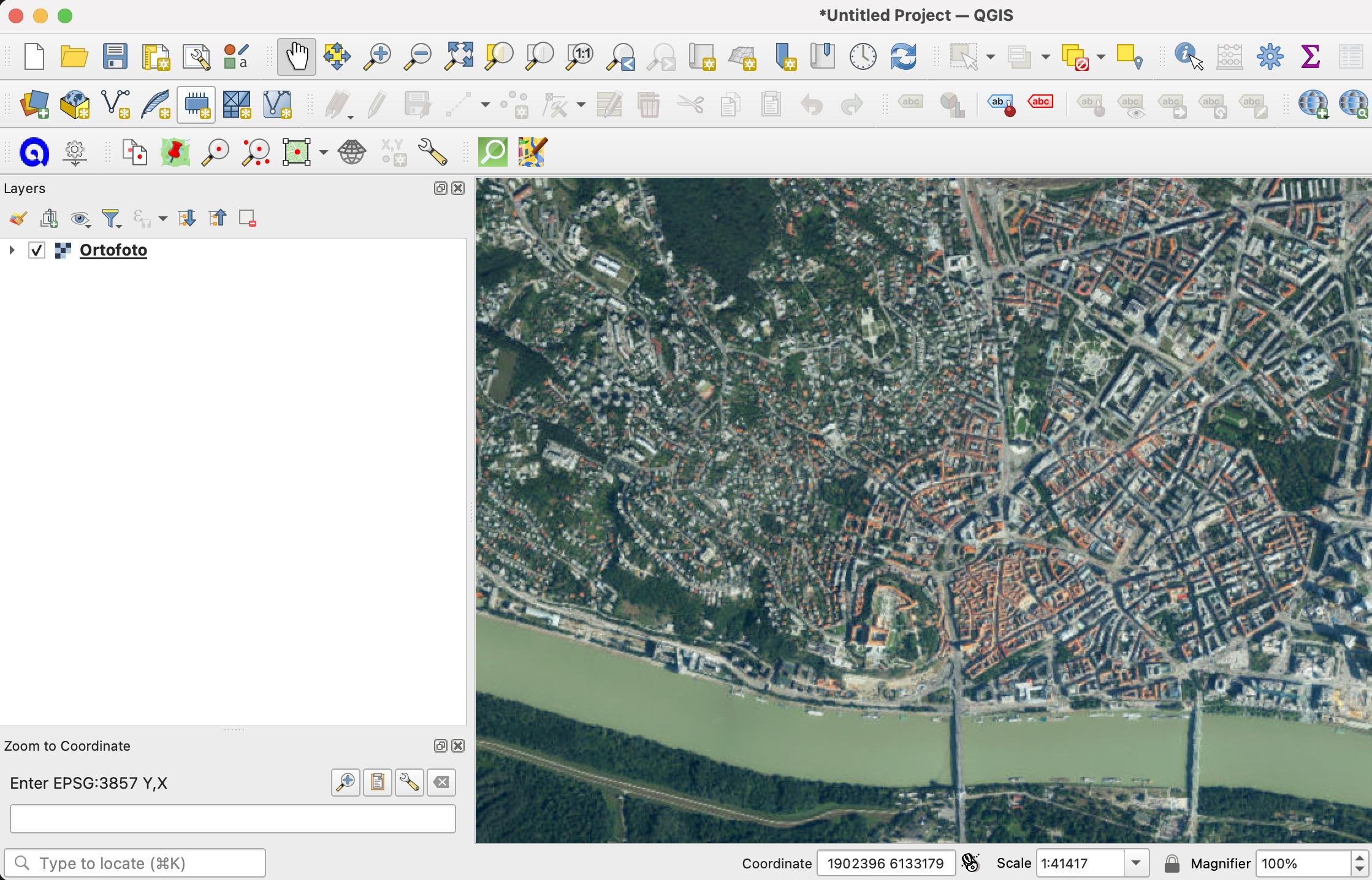Open the selection box tool dropdown in plugin toolbar

323,153
